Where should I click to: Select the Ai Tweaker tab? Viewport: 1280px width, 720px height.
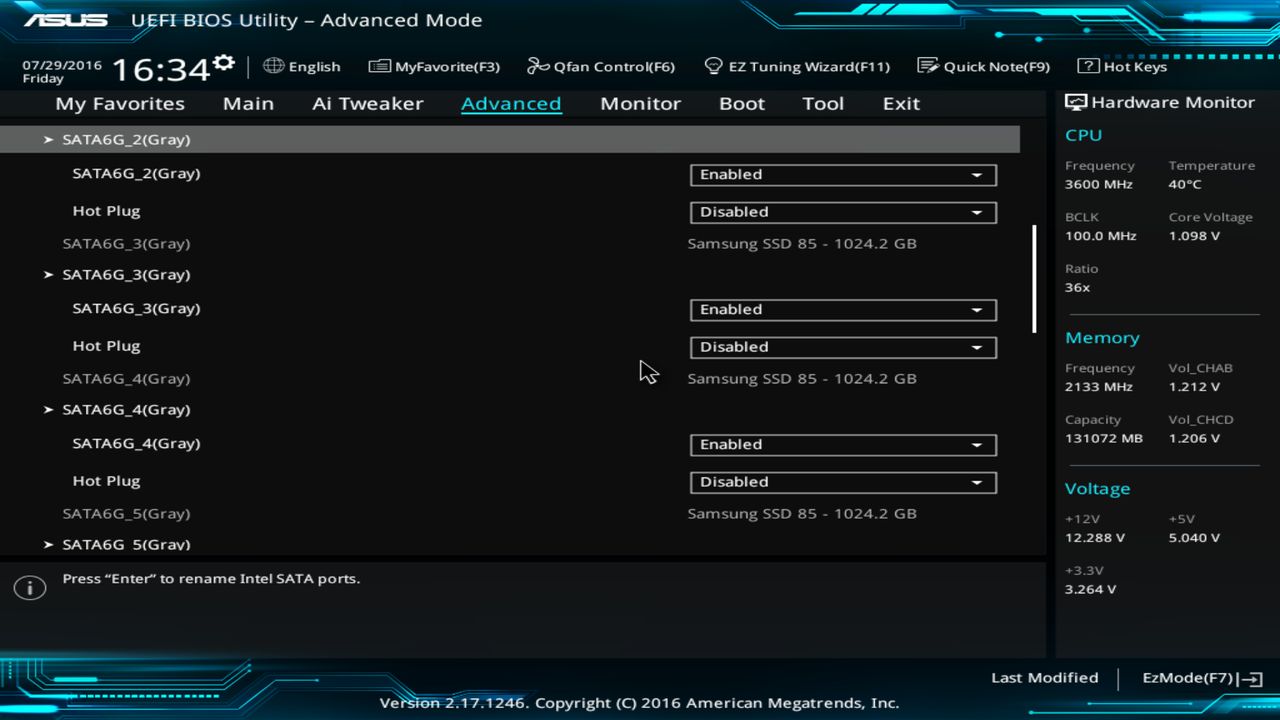pos(367,103)
